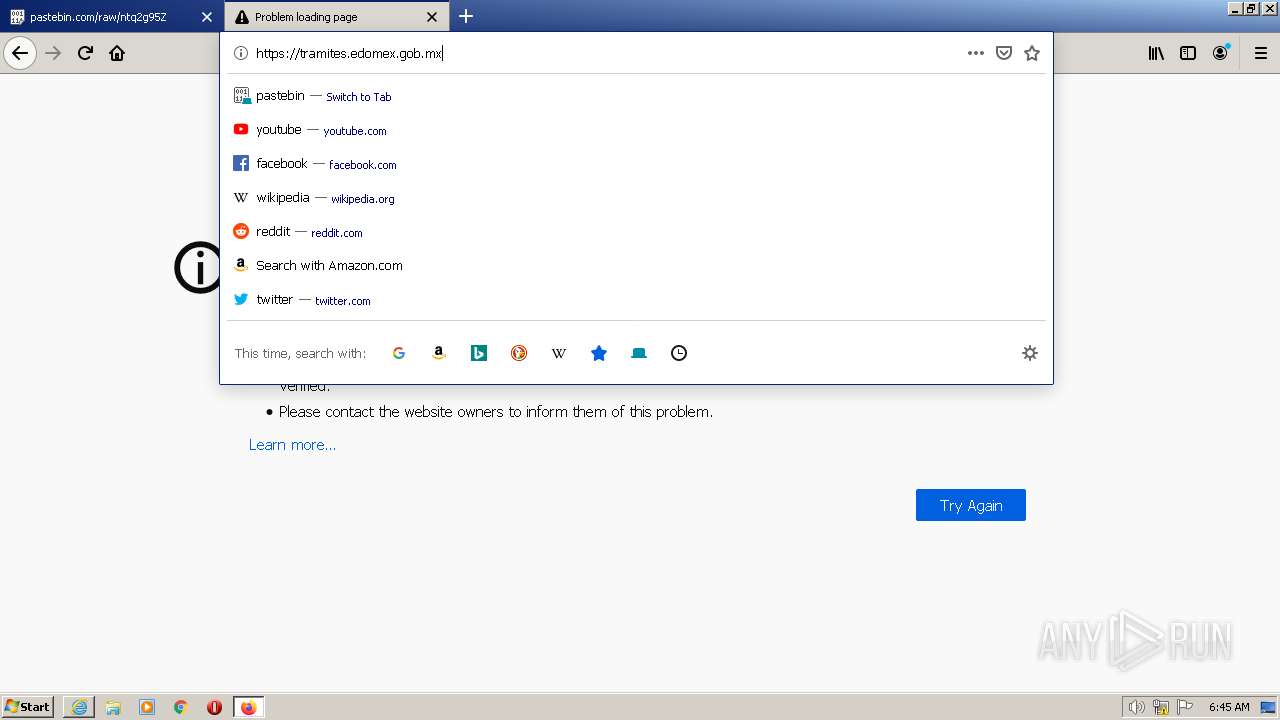Select the pastebin Switch to Tab suggestion
The image size is (1280, 720).
pyautogui.click(x=636, y=96)
